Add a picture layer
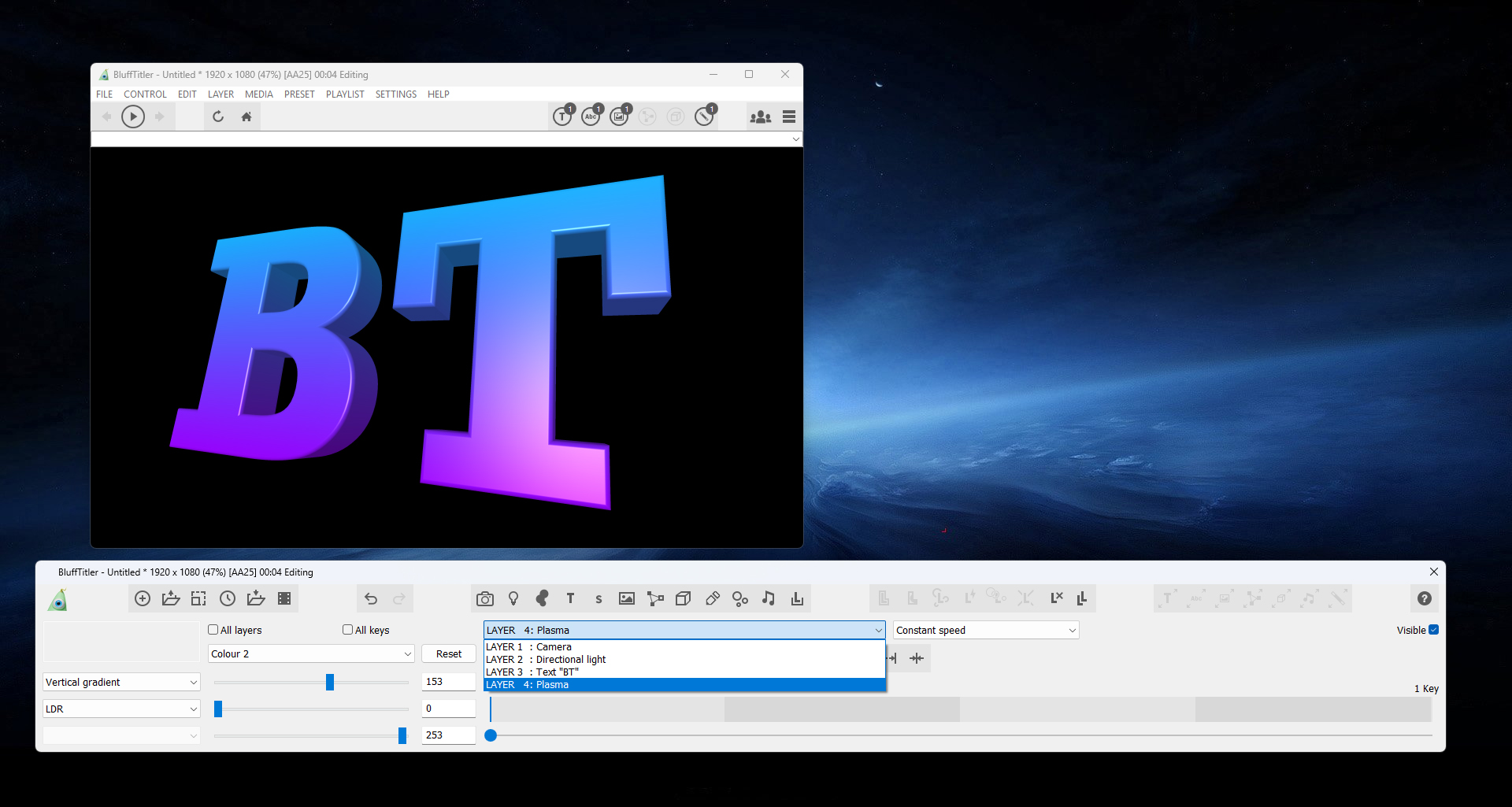Image resolution: width=1512 pixels, height=807 pixels. pyautogui.click(x=627, y=599)
